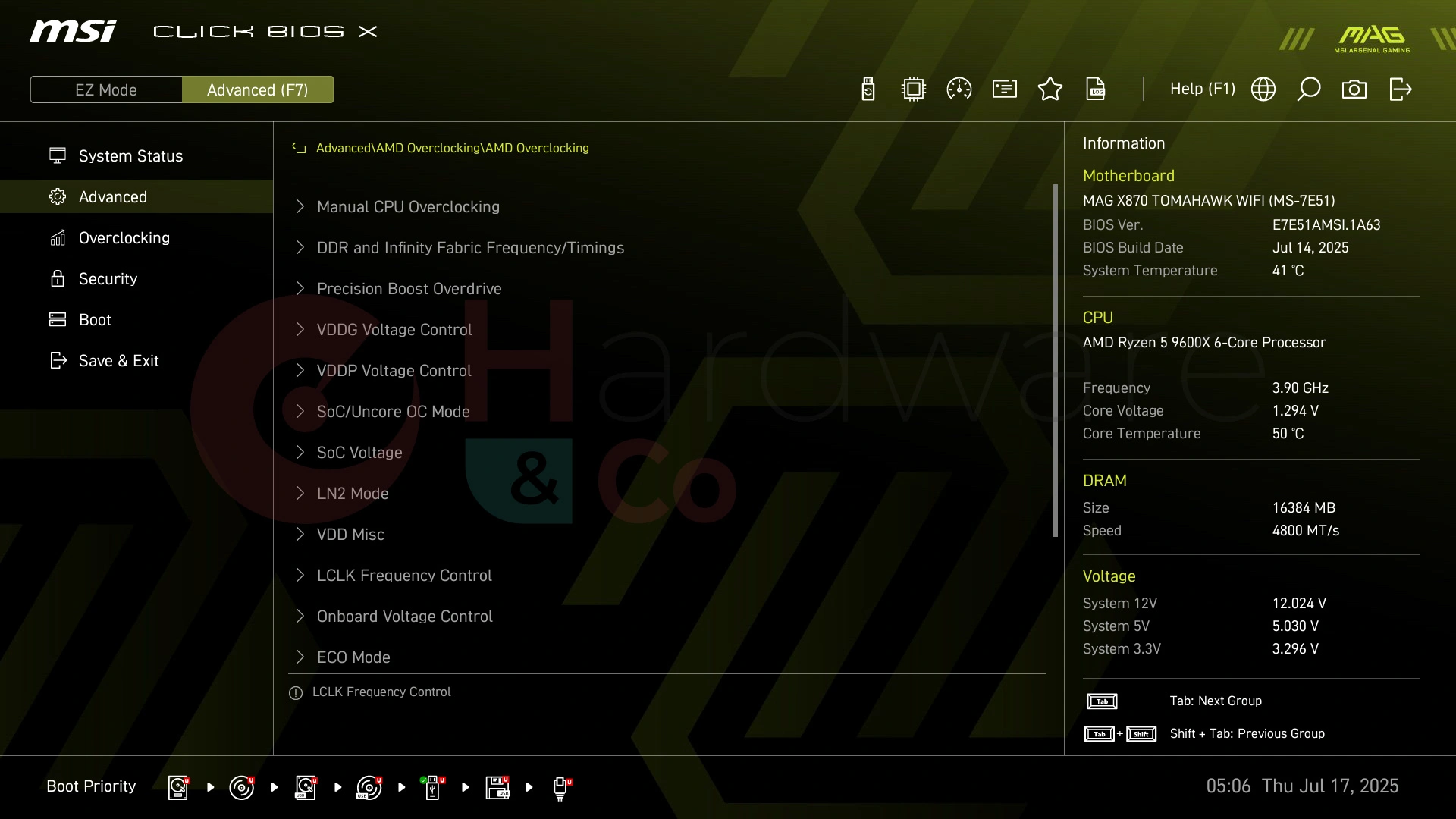Click the Shift + Tab: Previous Group hint

pos(1247,734)
